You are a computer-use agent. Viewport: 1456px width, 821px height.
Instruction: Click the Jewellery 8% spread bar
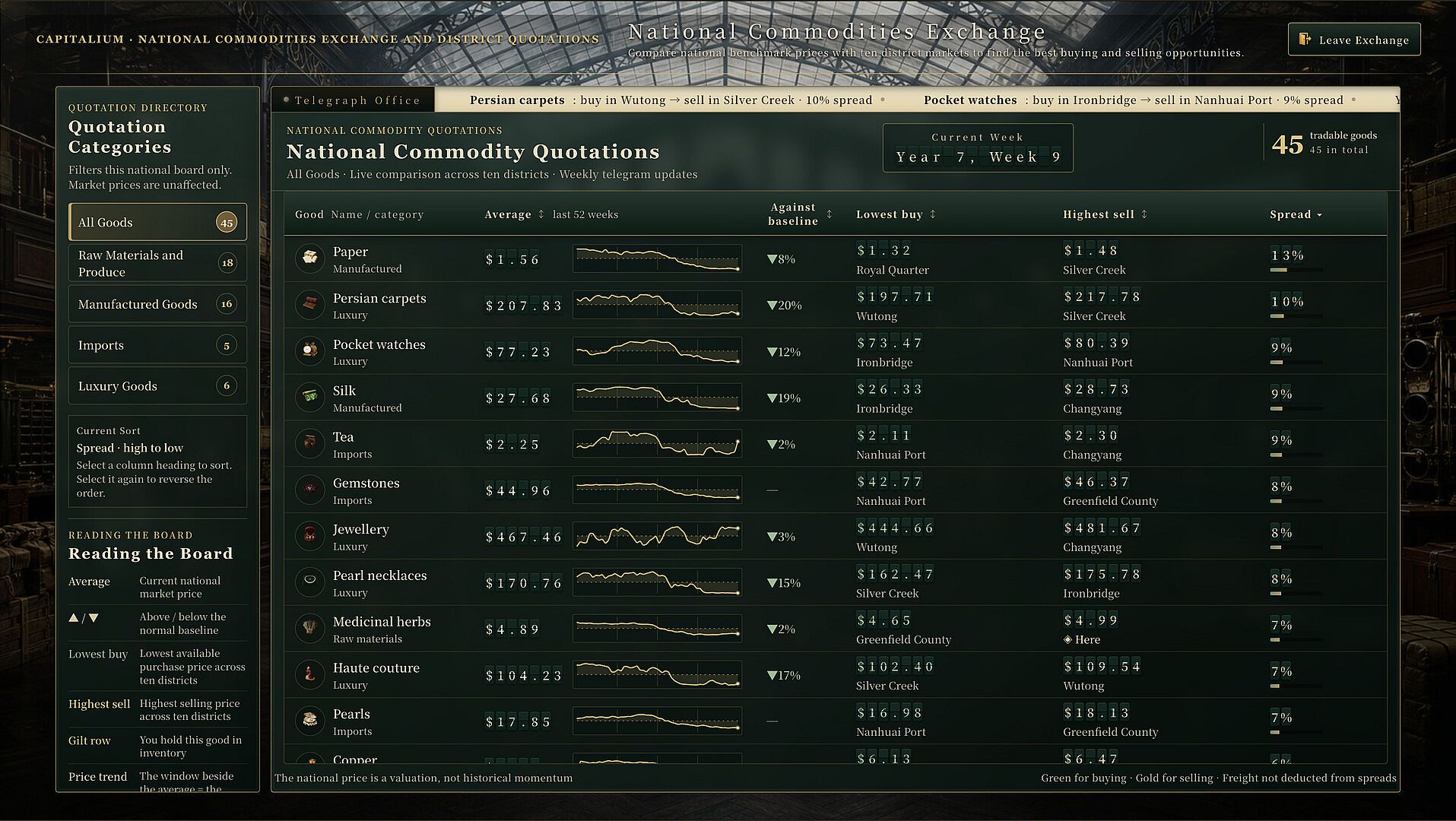click(x=1296, y=547)
